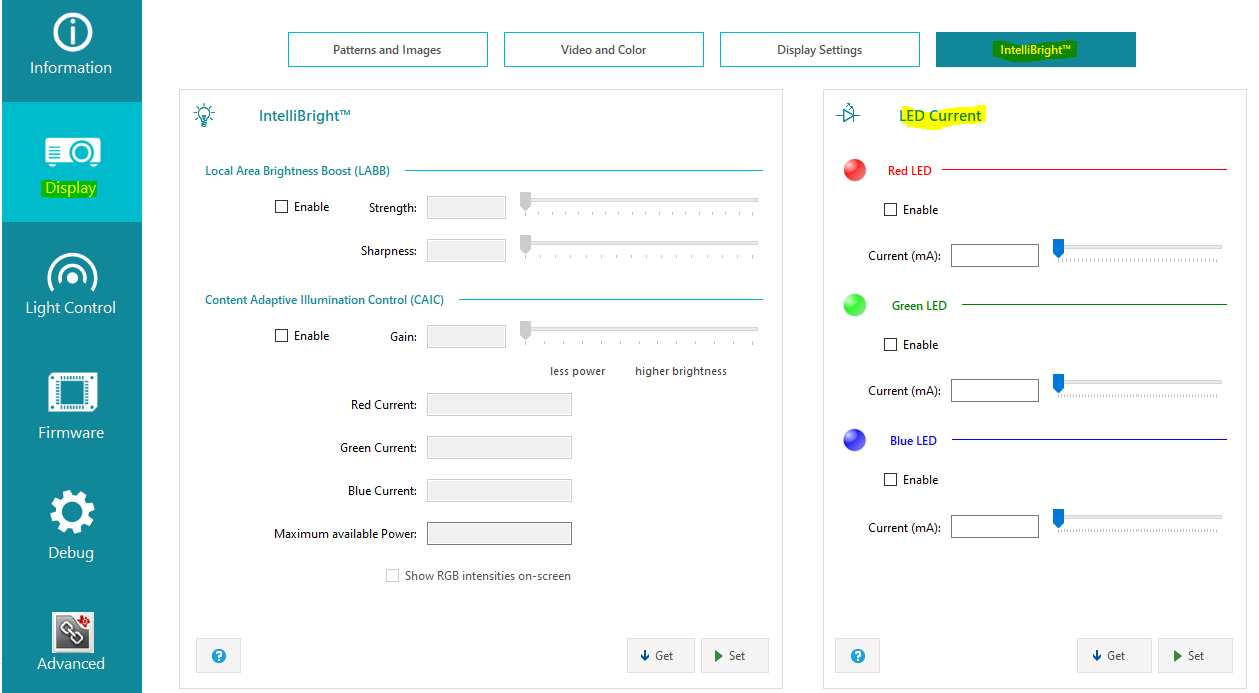
Task: Click the green LED indicator ball
Action: tap(854, 305)
